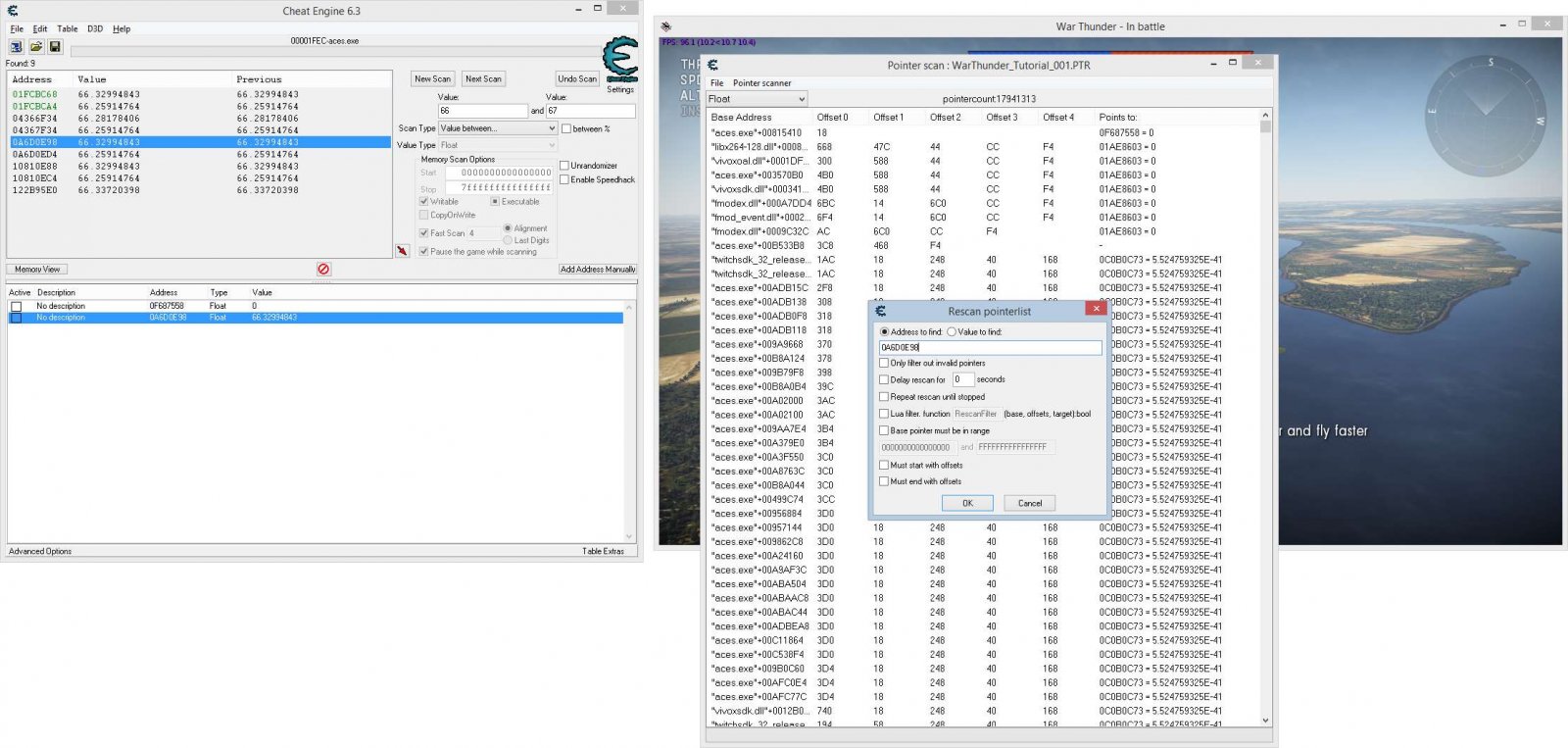Click the address input field with 0A6D0E98
Screen dimensions: 1568x748
[990, 347]
